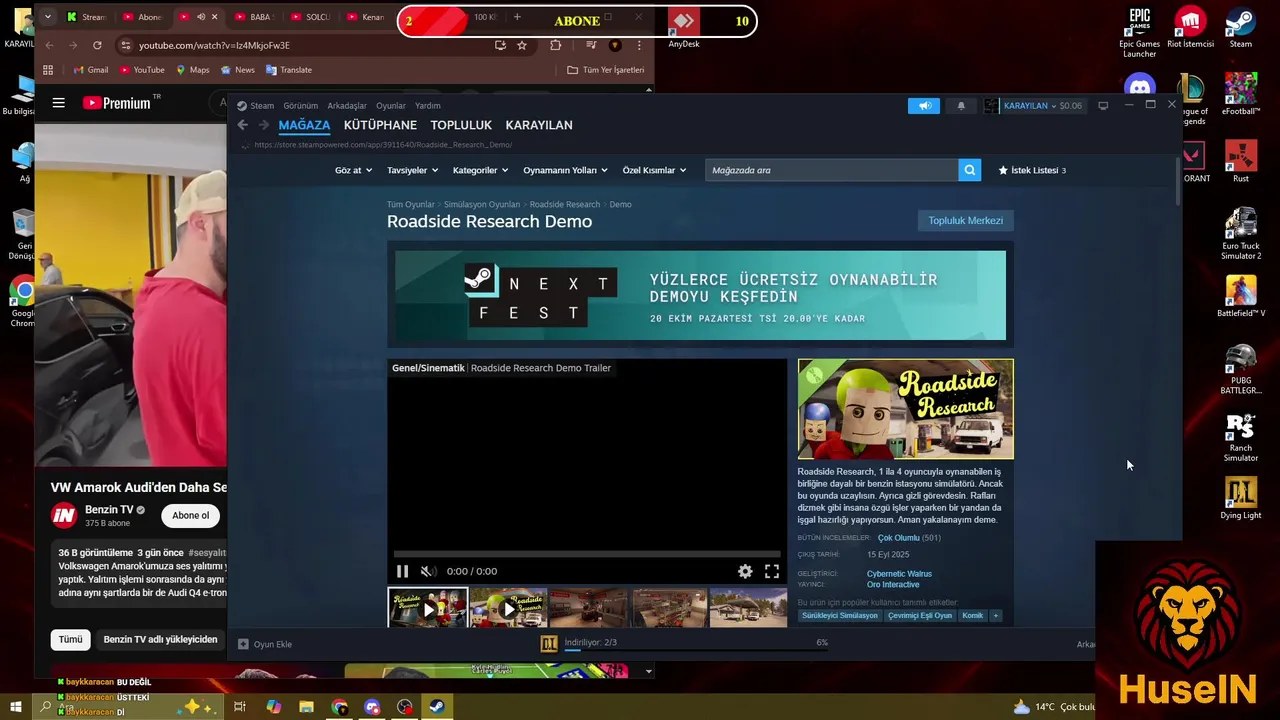Switch to KÜTÜPHANE tab in Steam
Screen dimensions: 1280x720
point(380,125)
